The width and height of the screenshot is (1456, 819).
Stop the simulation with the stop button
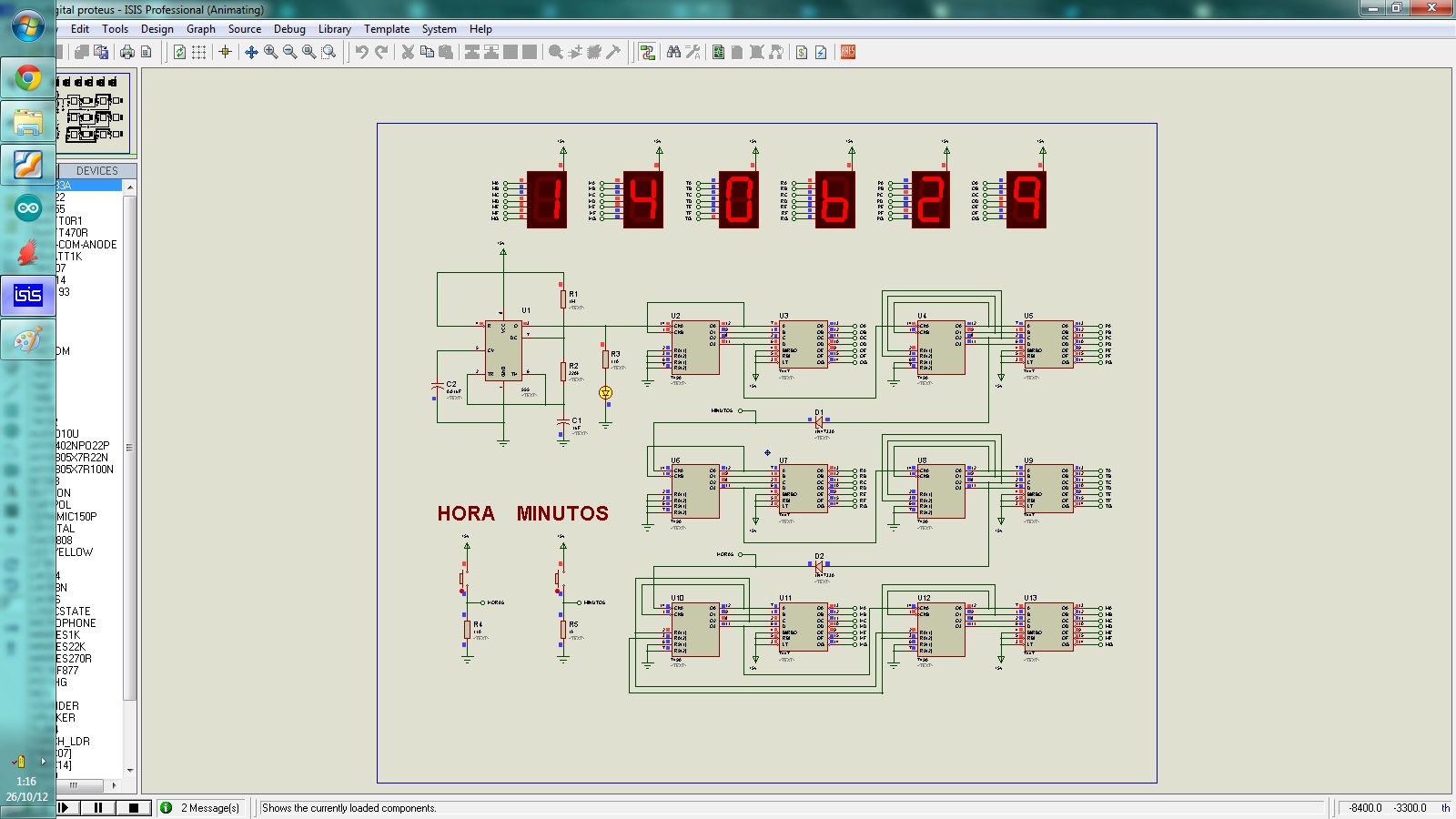tap(134, 807)
